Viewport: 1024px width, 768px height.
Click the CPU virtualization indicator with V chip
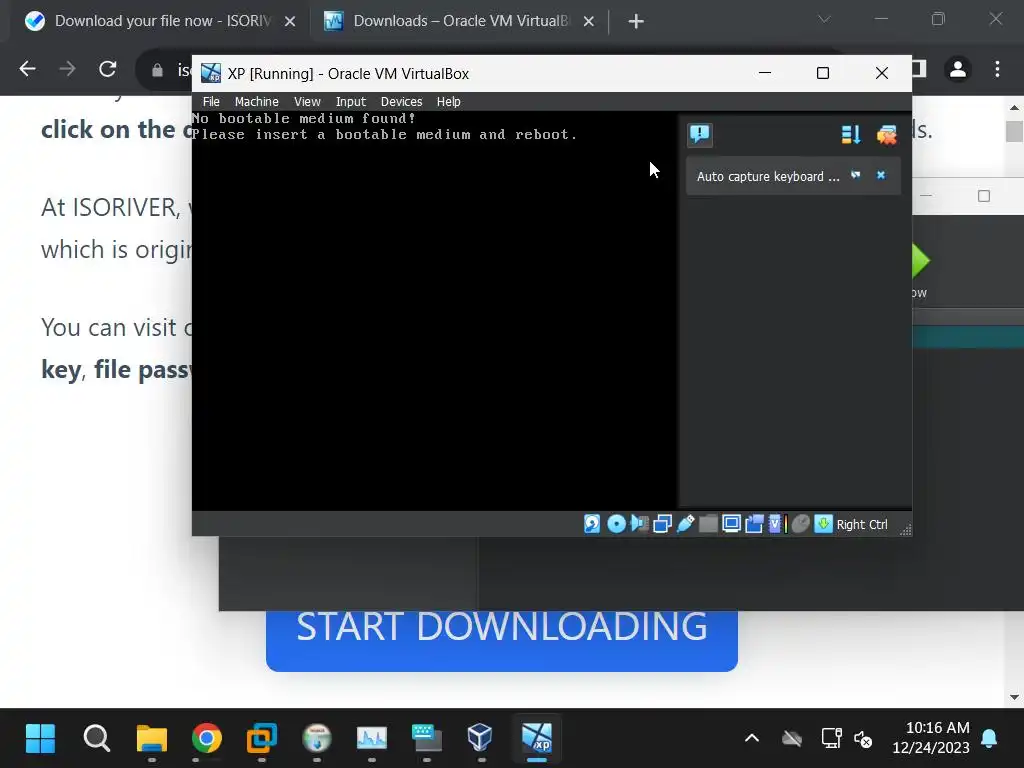(776, 524)
